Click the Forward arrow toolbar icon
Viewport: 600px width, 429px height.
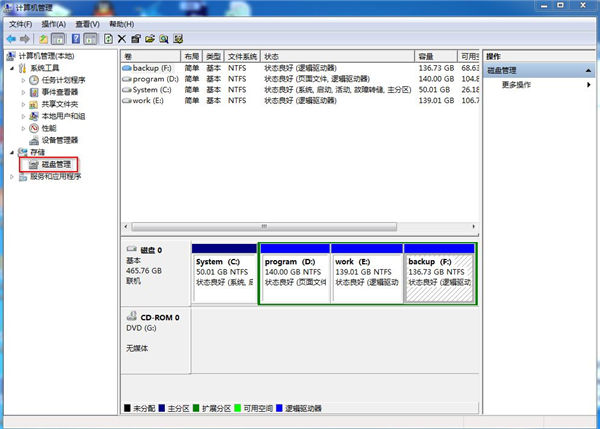pos(24,39)
